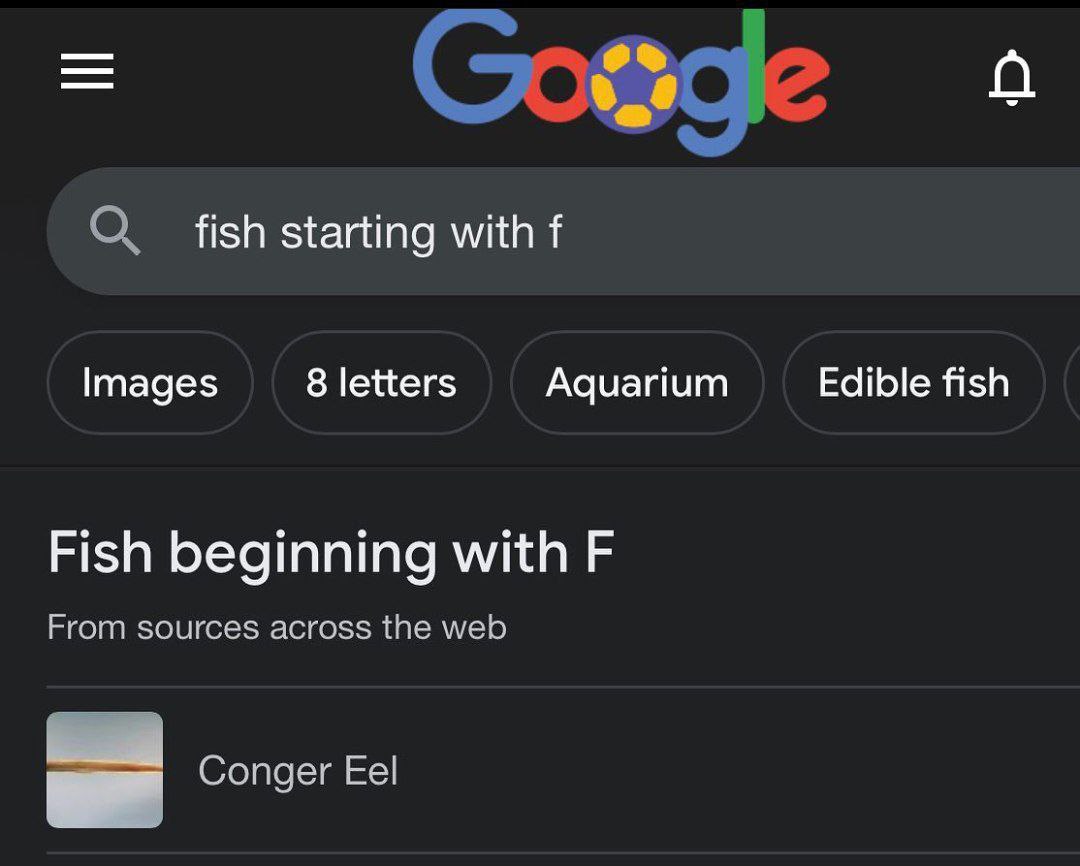
Task: Switch to the Images filter
Action: (150, 383)
